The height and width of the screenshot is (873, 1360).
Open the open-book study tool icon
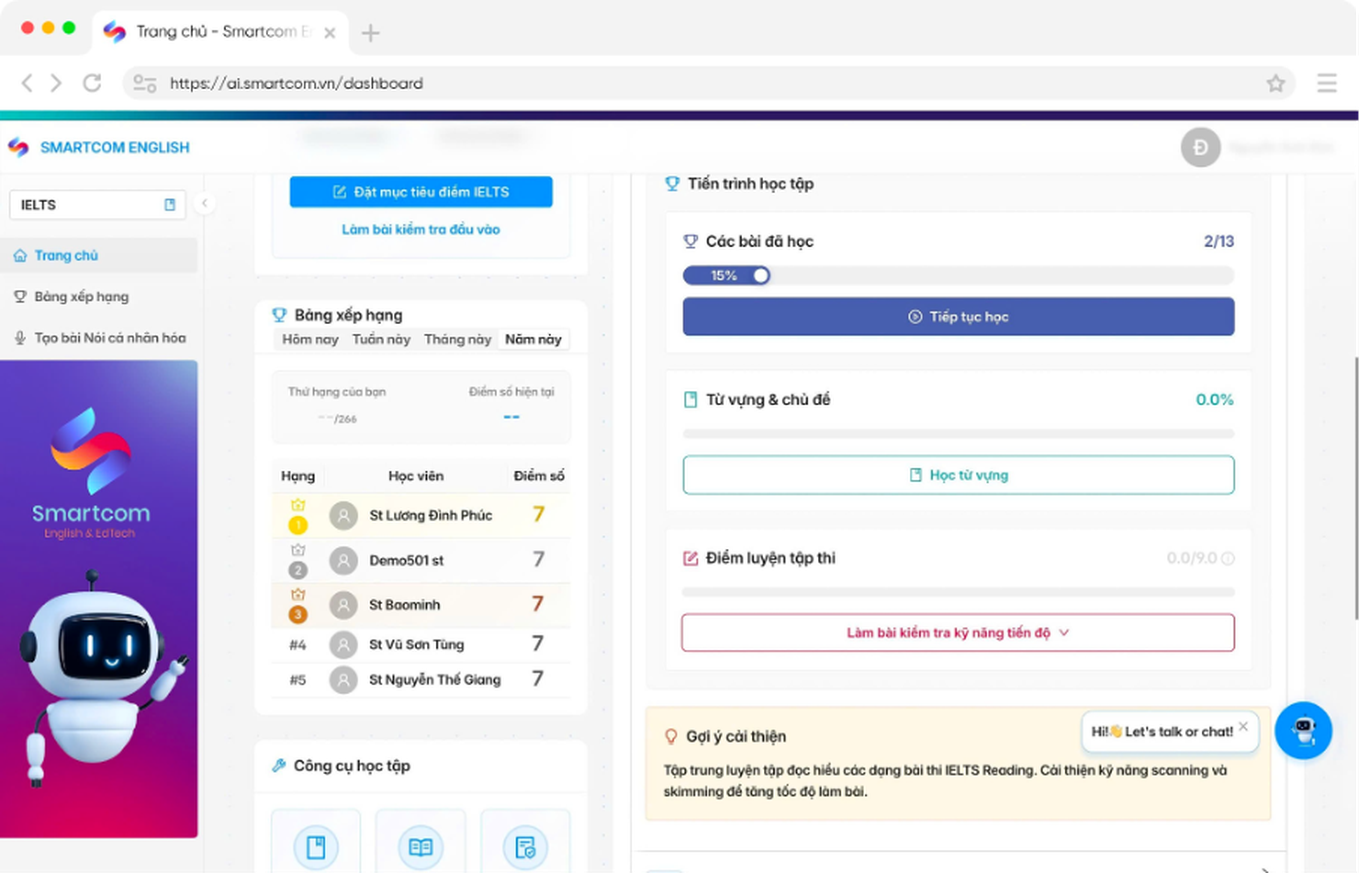point(420,848)
